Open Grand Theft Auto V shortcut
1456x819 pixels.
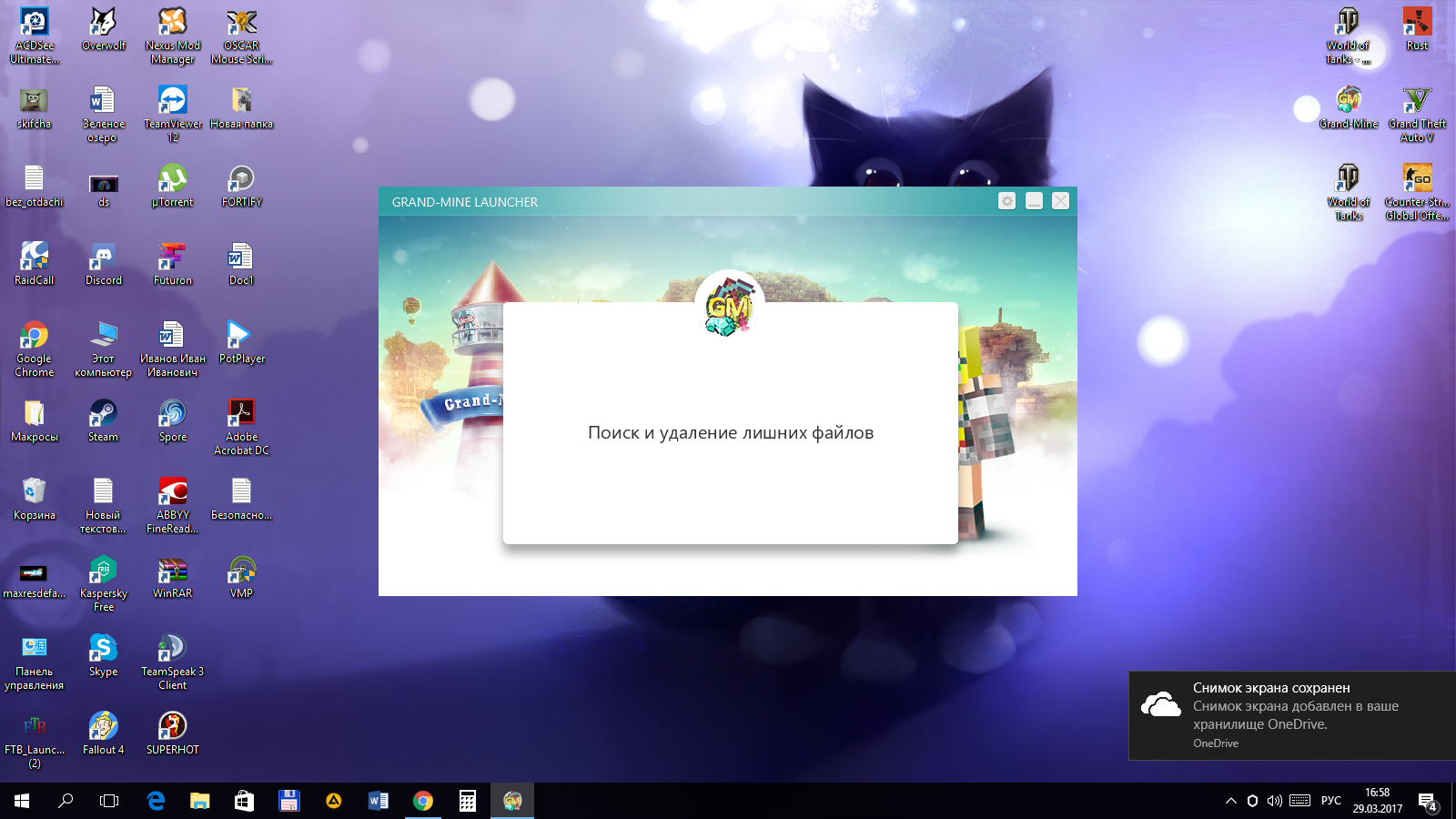(x=1418, y=115)
